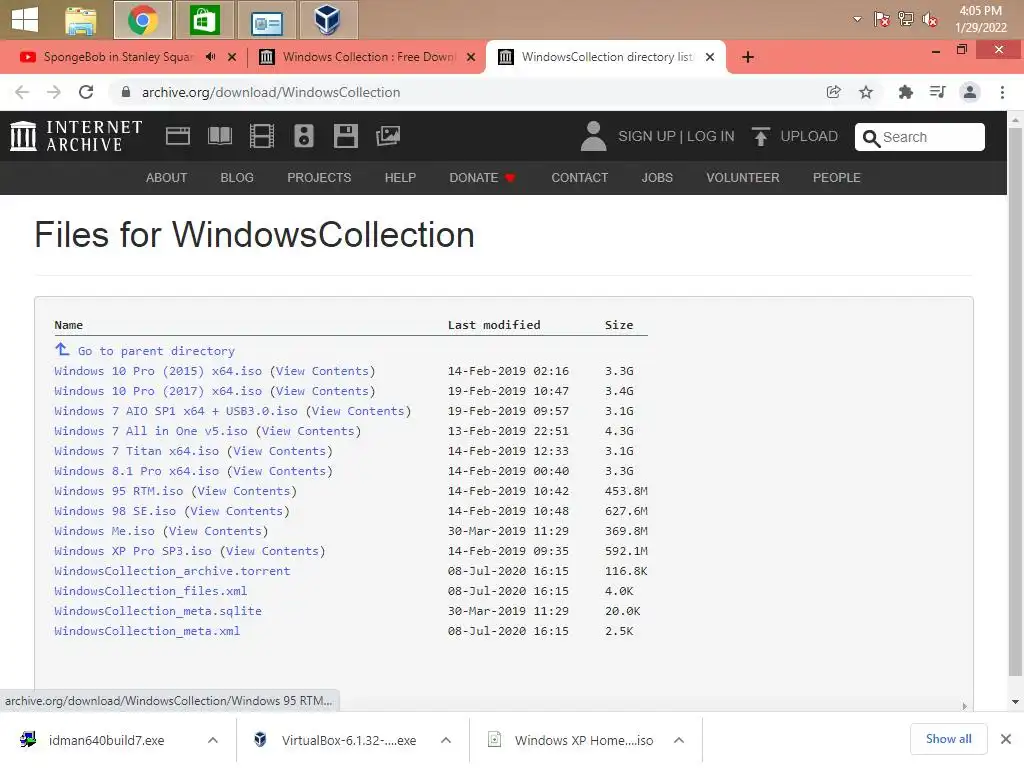
Task: Open the Windows Store taskbar icon
Action: [x=204, y=20]
